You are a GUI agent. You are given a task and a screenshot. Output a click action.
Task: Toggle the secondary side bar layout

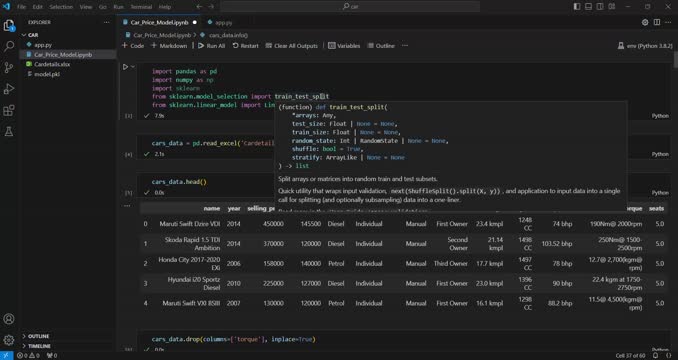(600, 6)
